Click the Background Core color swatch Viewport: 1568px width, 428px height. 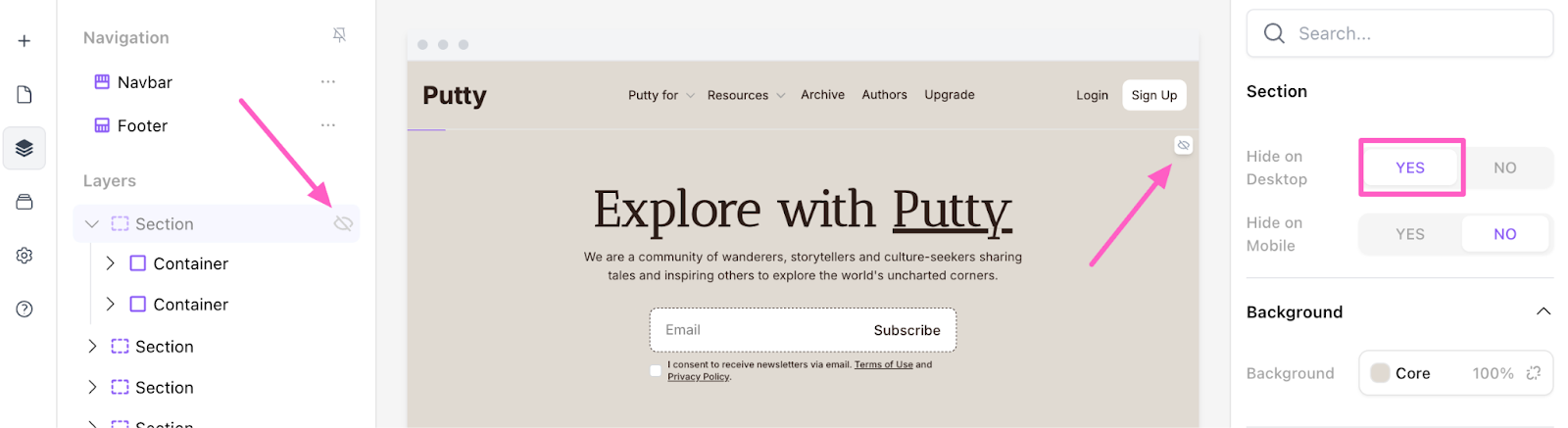point(1380,373)
